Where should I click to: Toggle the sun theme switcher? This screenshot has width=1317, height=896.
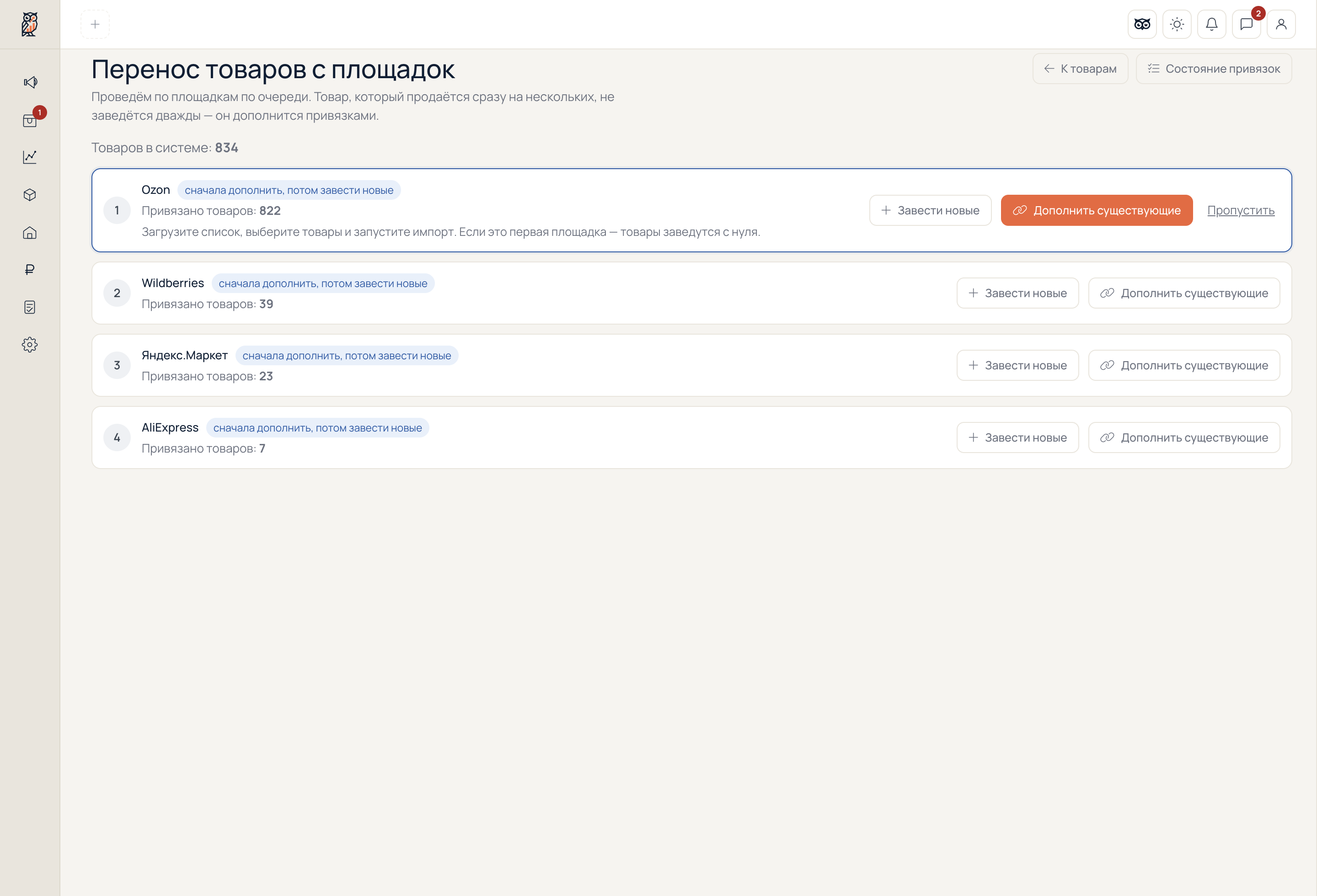pyautogui.click(x=1177, y=24)
